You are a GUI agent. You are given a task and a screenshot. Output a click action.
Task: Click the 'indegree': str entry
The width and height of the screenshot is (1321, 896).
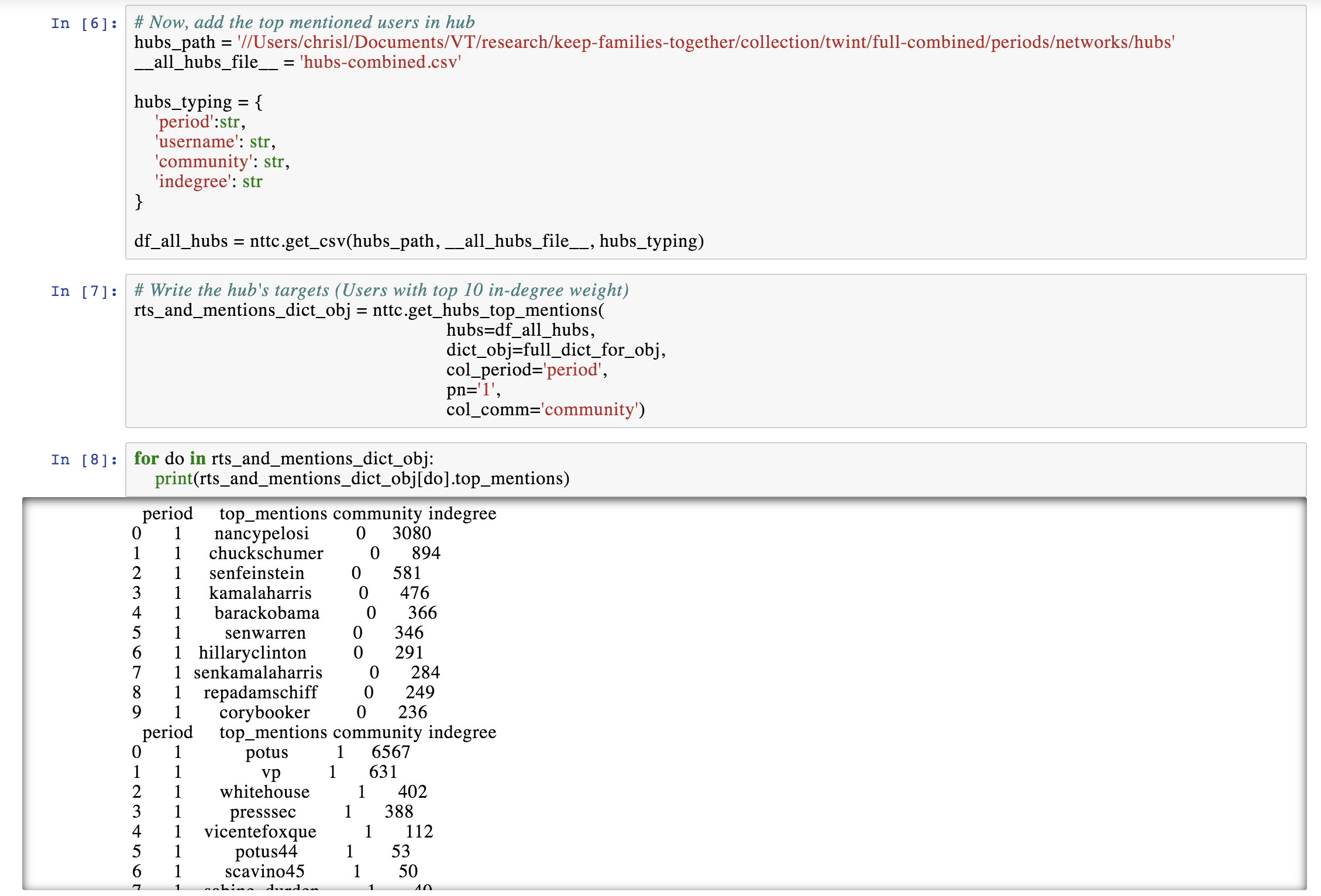point(209,181)
